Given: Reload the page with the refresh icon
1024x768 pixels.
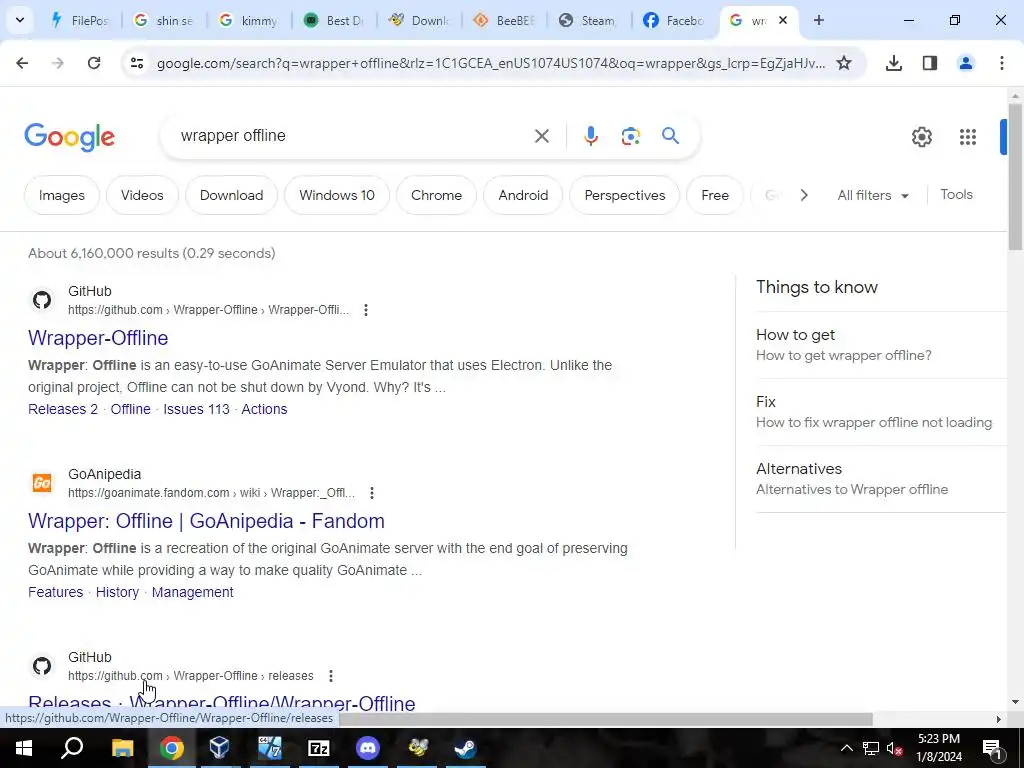Looking at the screenshot, I should tap(94, 63).
